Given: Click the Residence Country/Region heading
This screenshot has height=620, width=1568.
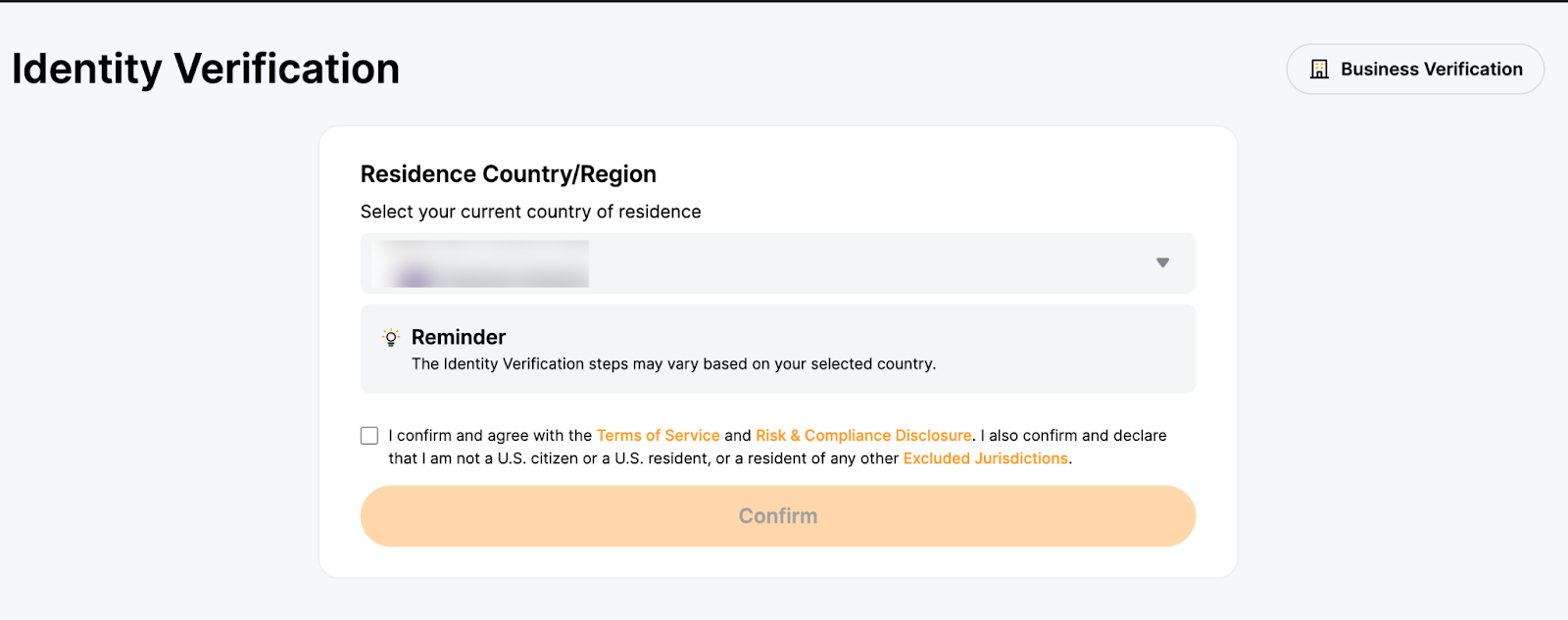Looking at the screenshot, I should [508, 174].
